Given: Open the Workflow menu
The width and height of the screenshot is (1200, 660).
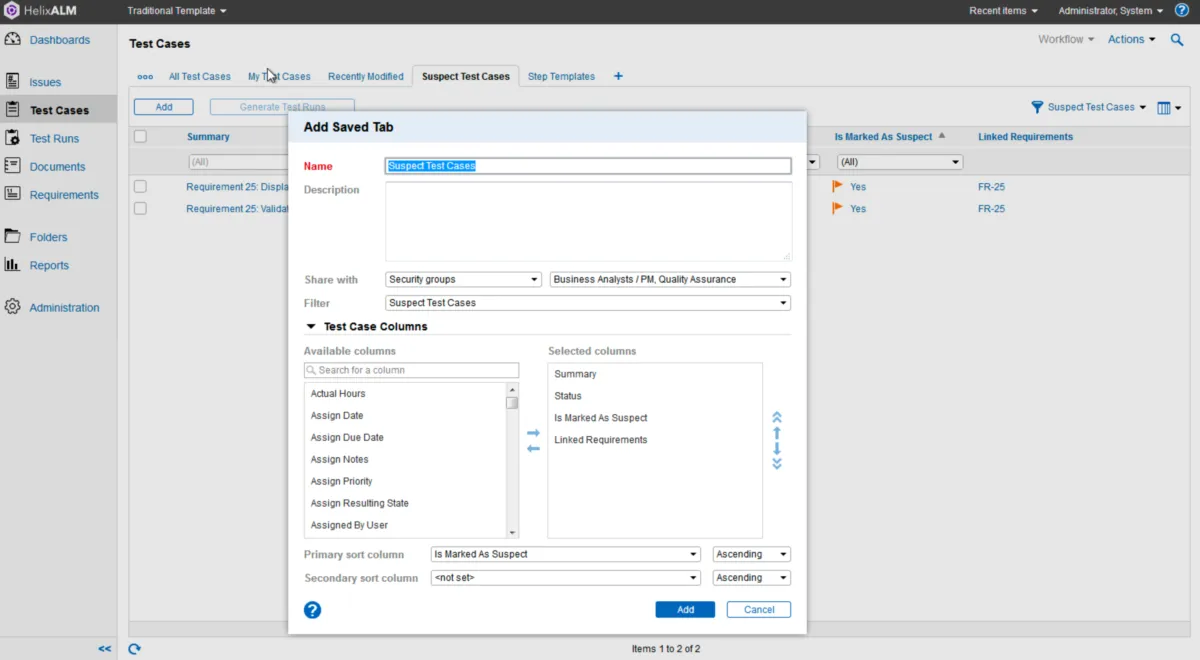Looking at the screenshot, I should click(x=1066, y=40).
